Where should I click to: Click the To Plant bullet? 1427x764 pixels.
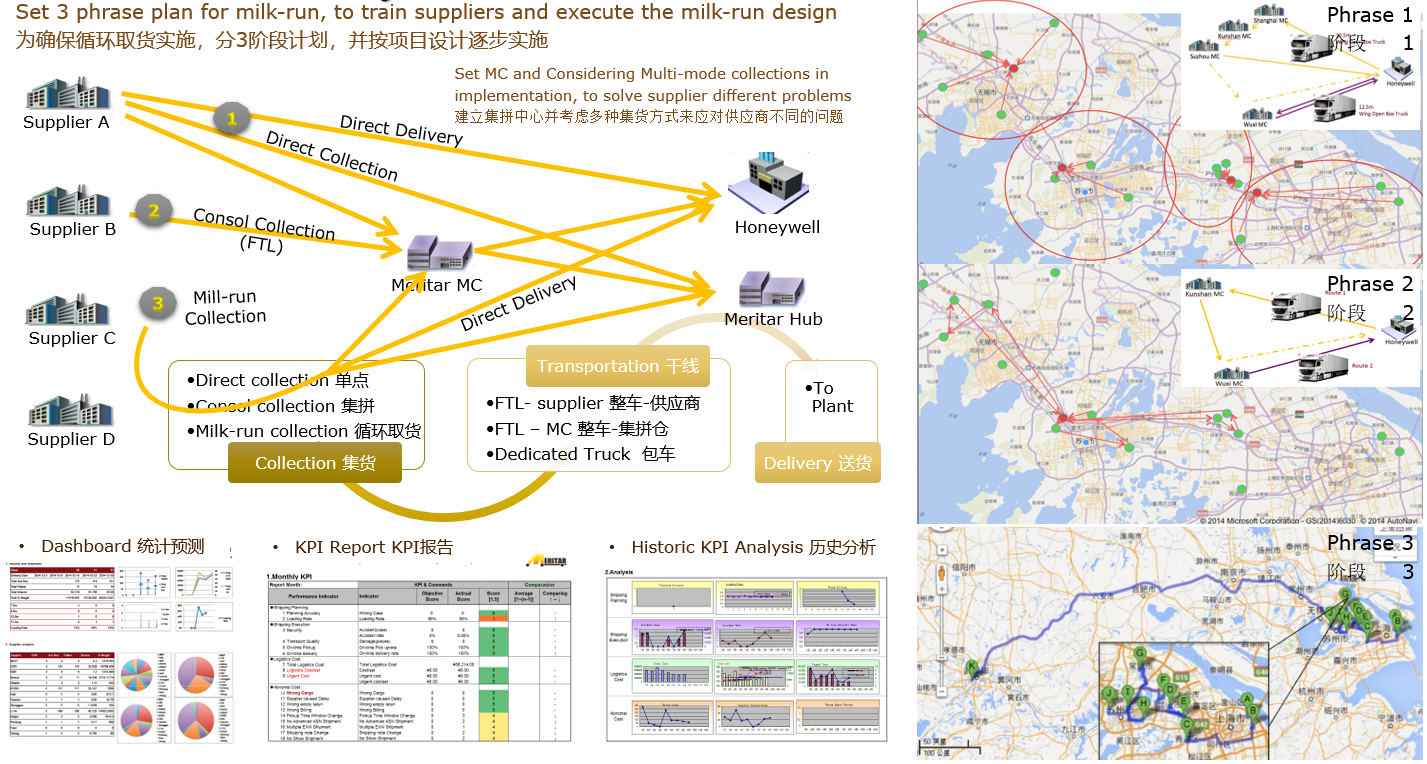coord(828,397)
